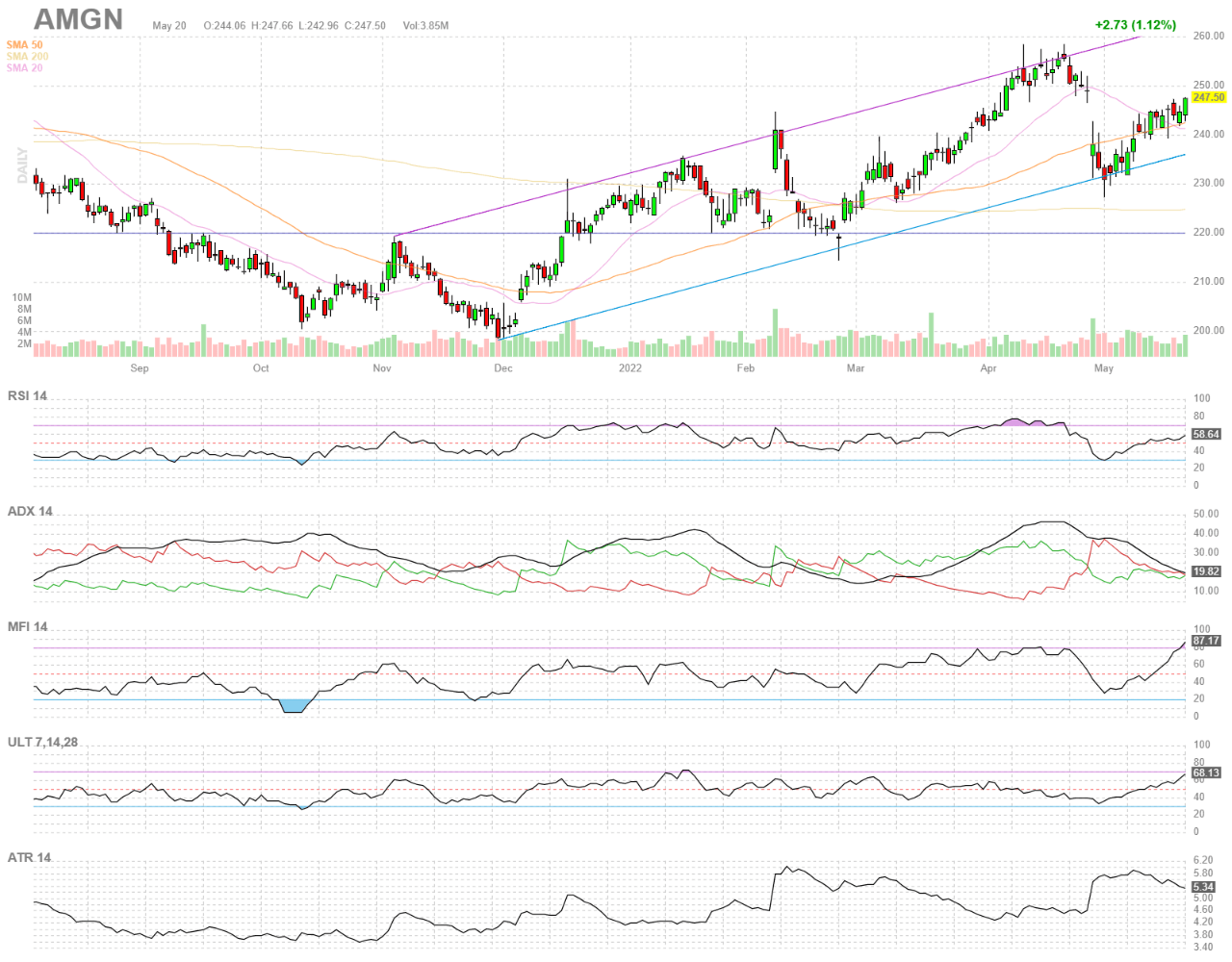Click the ULT 7,14,28 panel label
This screenshot has width=1232, height=962.
[x=43, y=742]
